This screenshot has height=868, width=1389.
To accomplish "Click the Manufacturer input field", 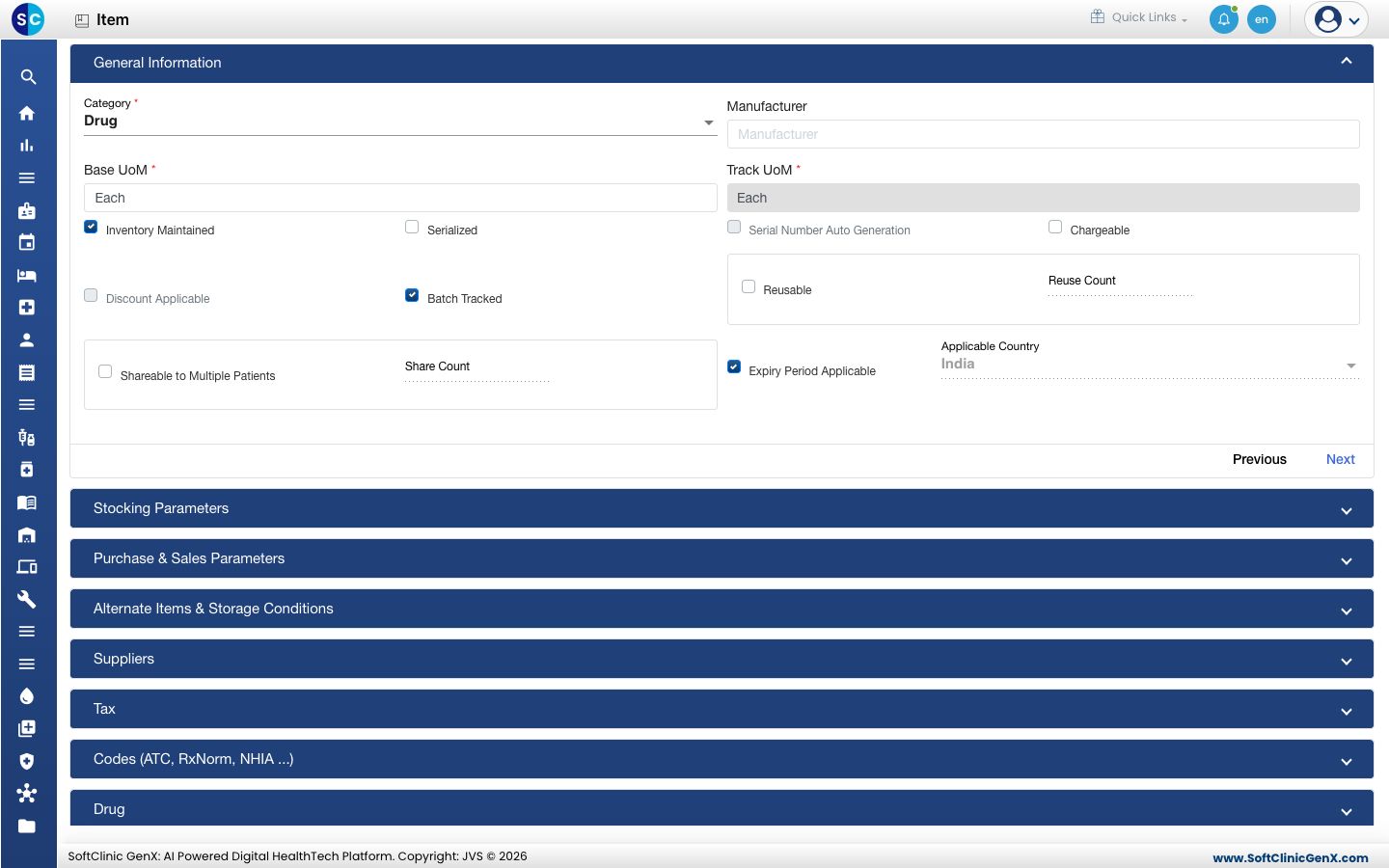I will [1043, 134].
